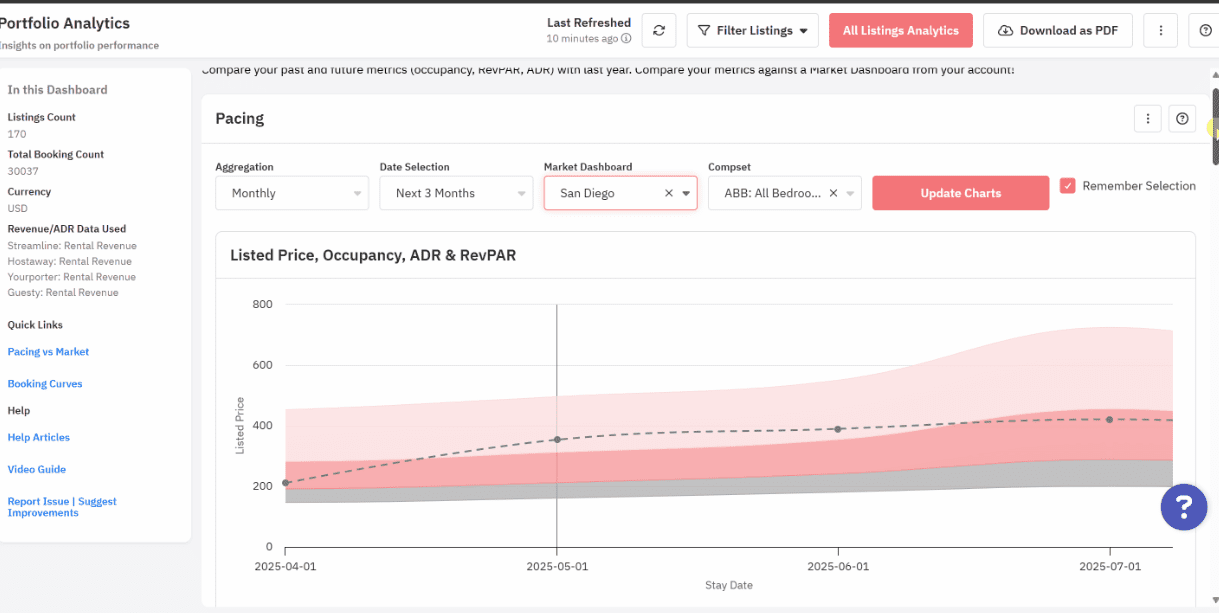Open the Pacing panel's three-dot menu
The height and width of the screenshot is (613, 1219).
click(x=1147, y=118)
